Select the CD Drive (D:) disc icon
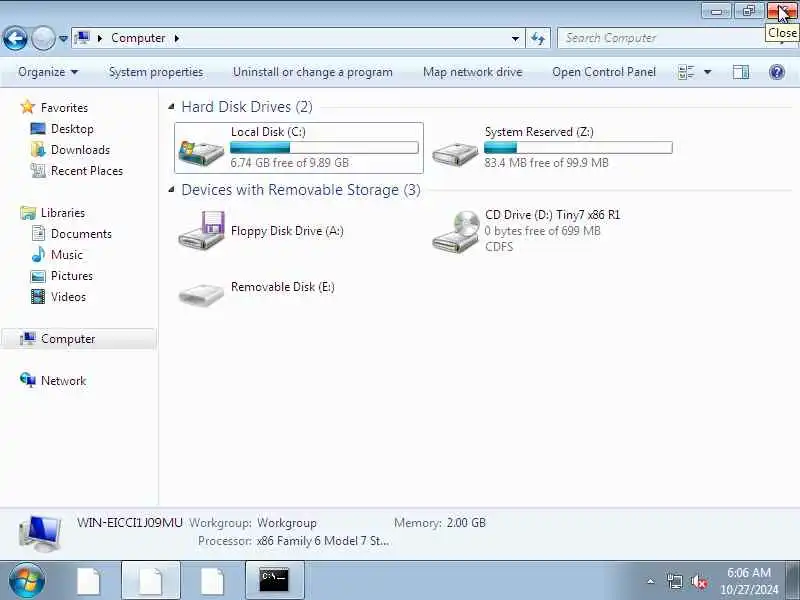 tap(456, 232)
